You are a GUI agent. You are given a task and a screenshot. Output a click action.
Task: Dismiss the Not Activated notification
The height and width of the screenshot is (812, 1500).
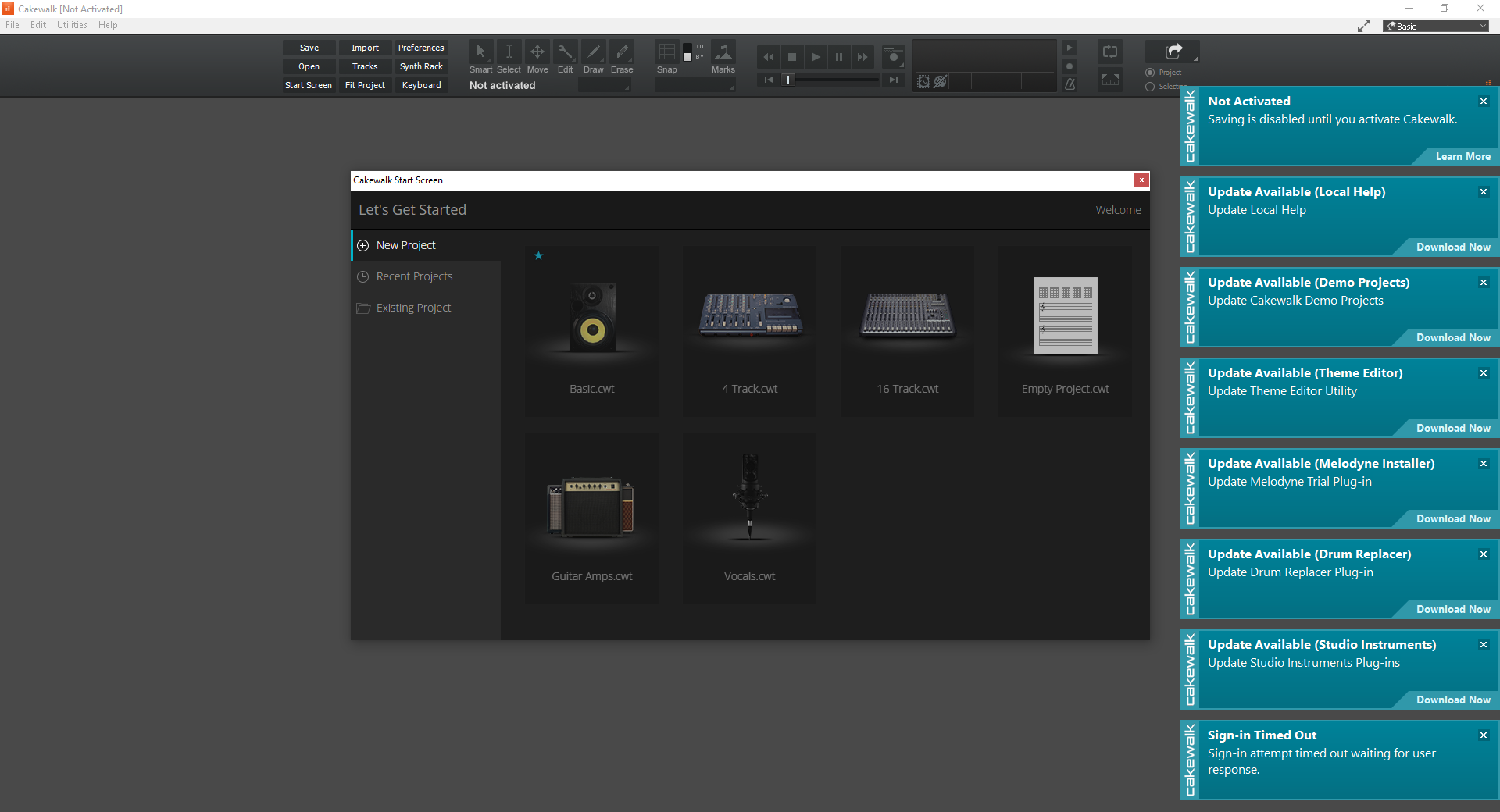tap(1484, 101)
